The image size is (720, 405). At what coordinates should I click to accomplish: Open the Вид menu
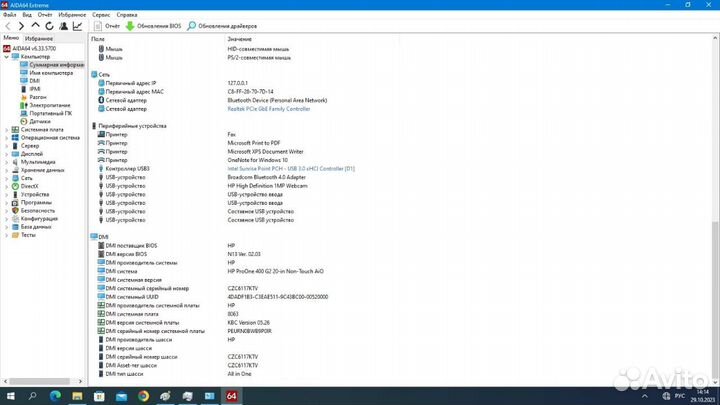(x=27, y=15)
